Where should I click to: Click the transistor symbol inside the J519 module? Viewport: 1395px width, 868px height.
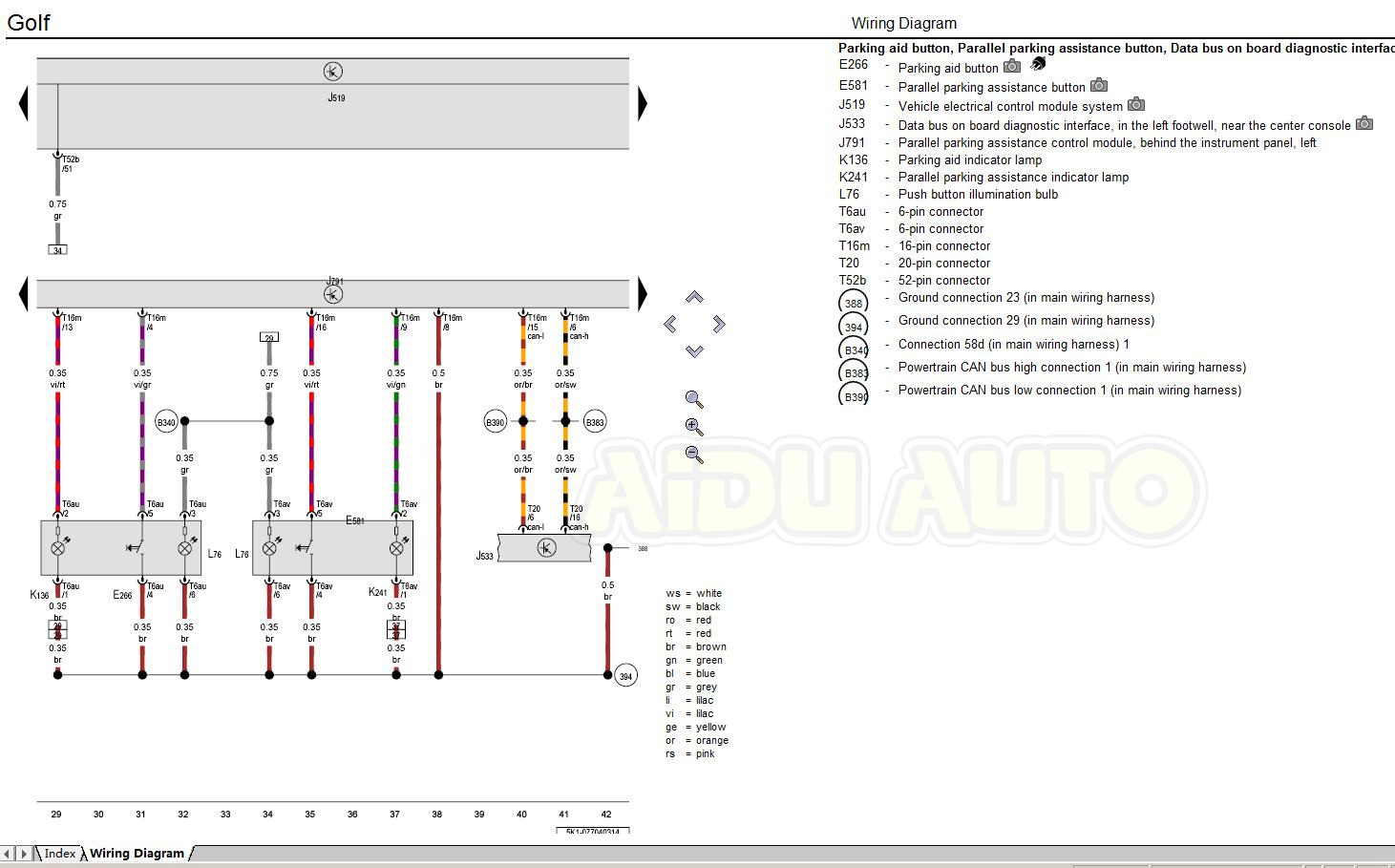point(332,71)
